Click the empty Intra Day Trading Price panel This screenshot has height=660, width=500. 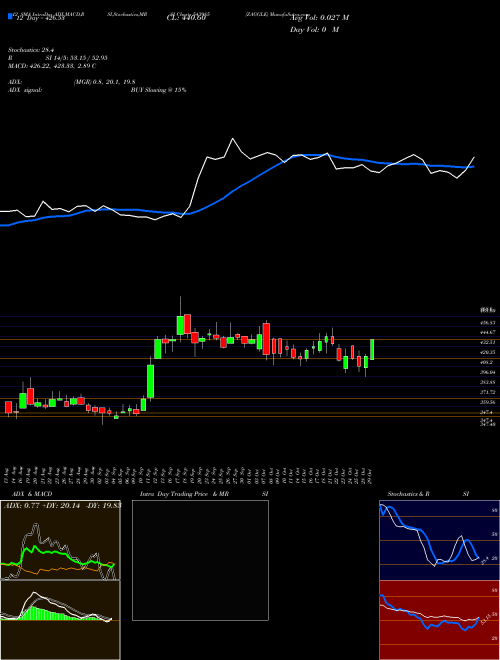[200, 560]
